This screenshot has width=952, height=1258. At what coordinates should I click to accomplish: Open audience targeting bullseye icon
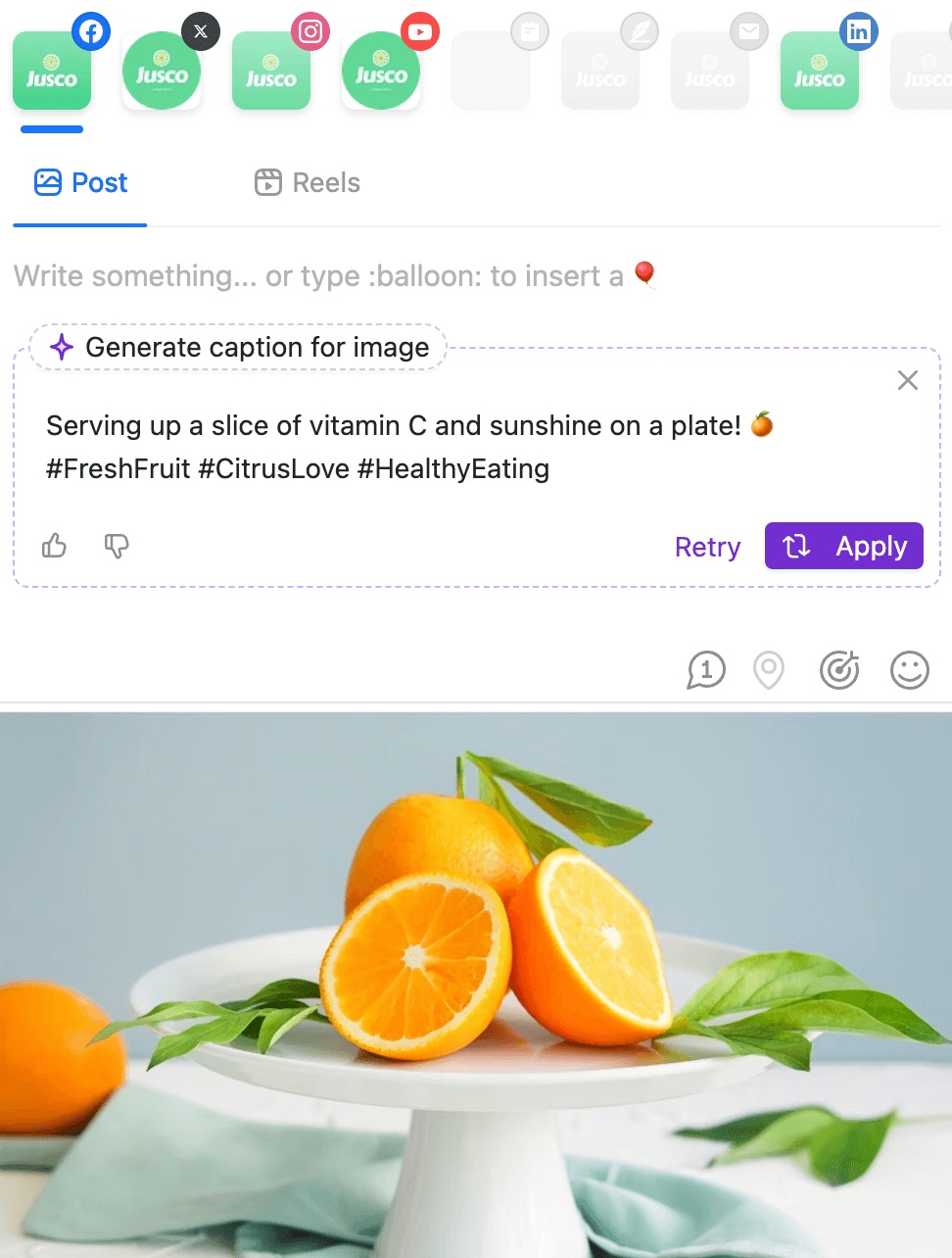coord(839,670)
